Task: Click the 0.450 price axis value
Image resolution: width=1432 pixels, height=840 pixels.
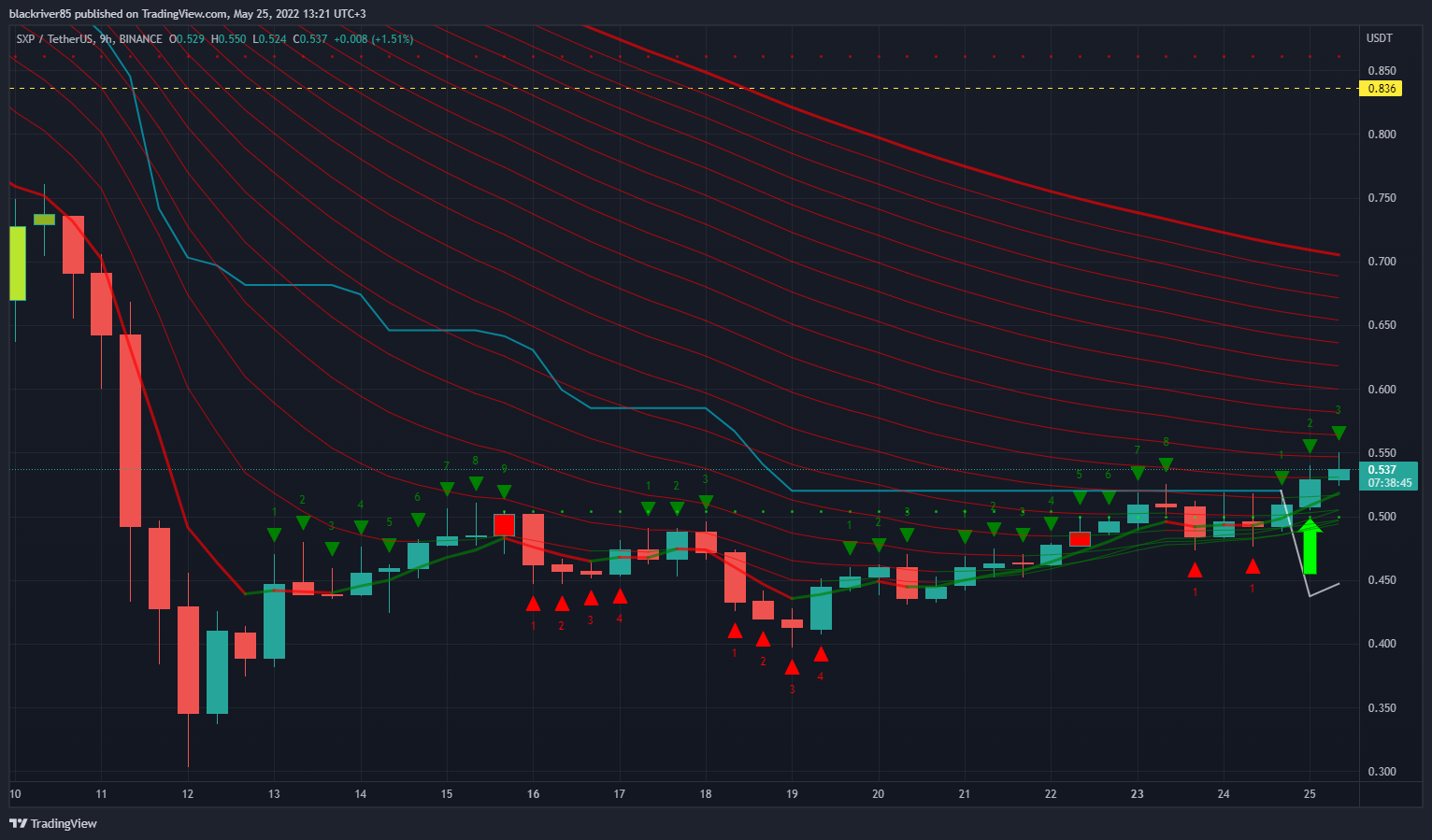Action: [1382, 580]
